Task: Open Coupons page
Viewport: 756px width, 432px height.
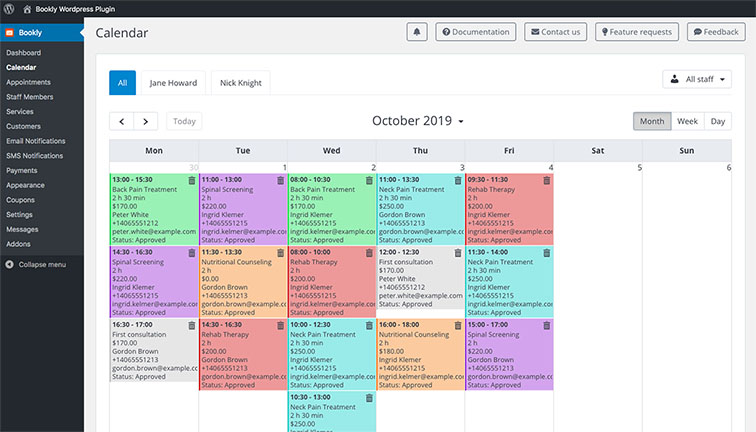Action: point(20,200)
